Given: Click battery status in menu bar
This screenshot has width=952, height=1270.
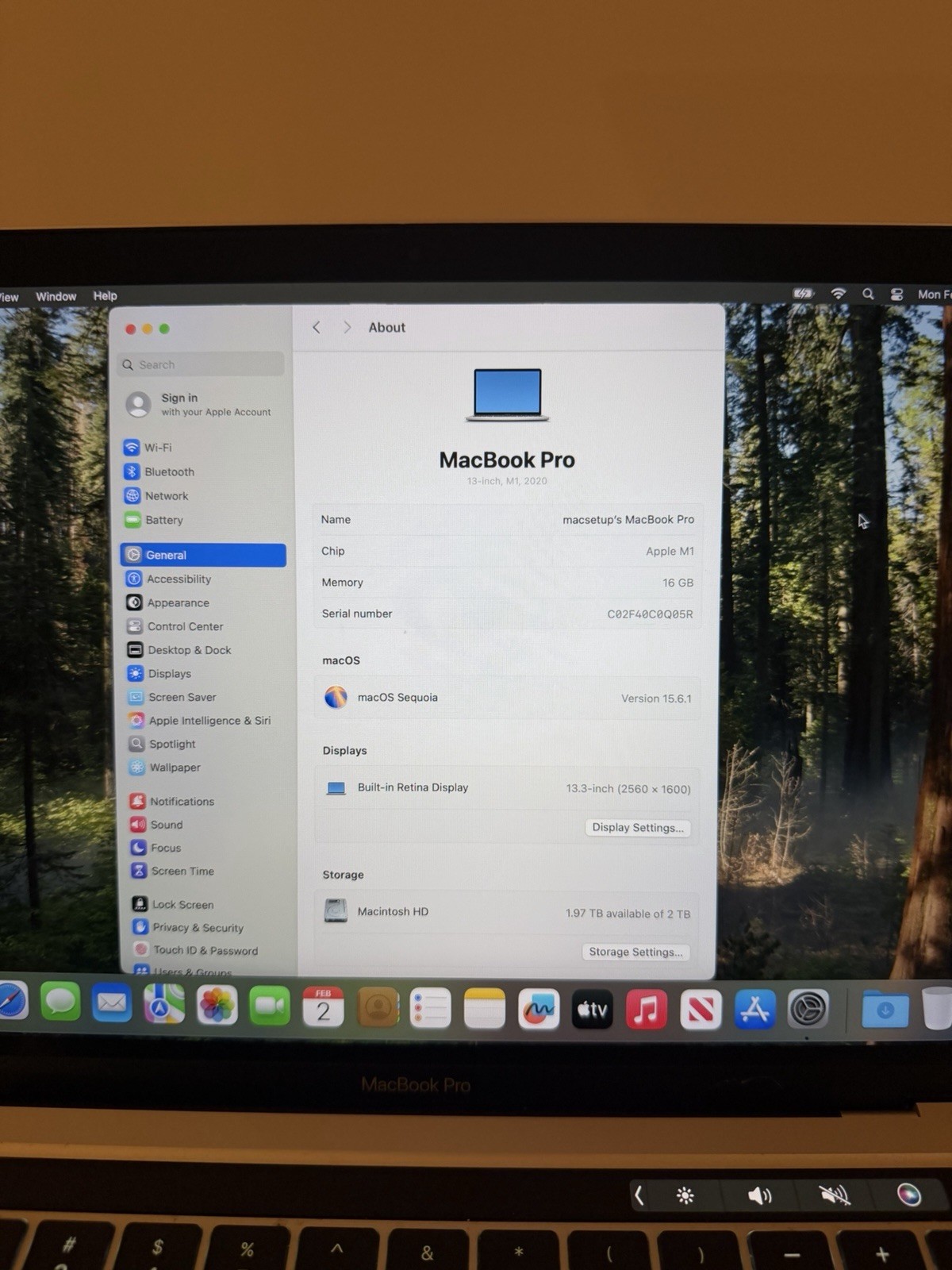Looking at the screenshot, I should (x=804, y=294).
